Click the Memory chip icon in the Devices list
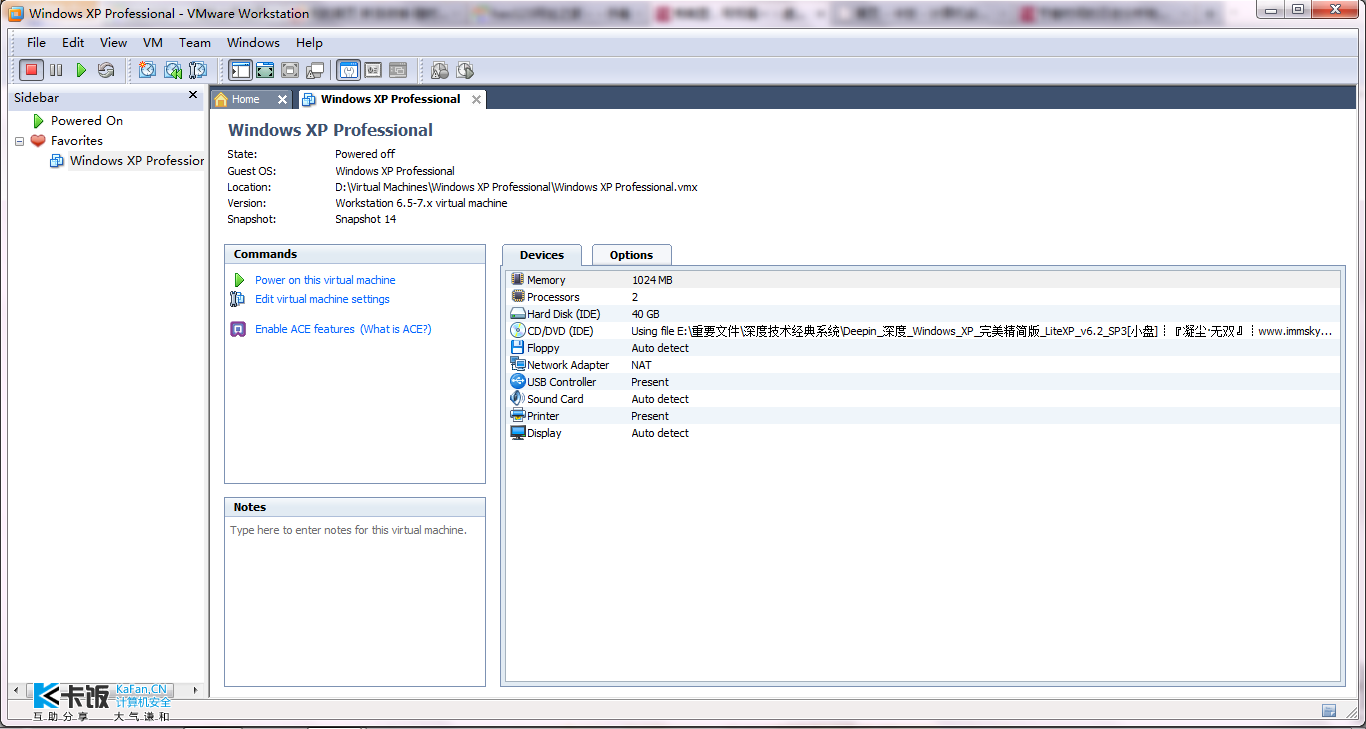The width and height of the screenshot is (1366, 729). coord(518,280)
